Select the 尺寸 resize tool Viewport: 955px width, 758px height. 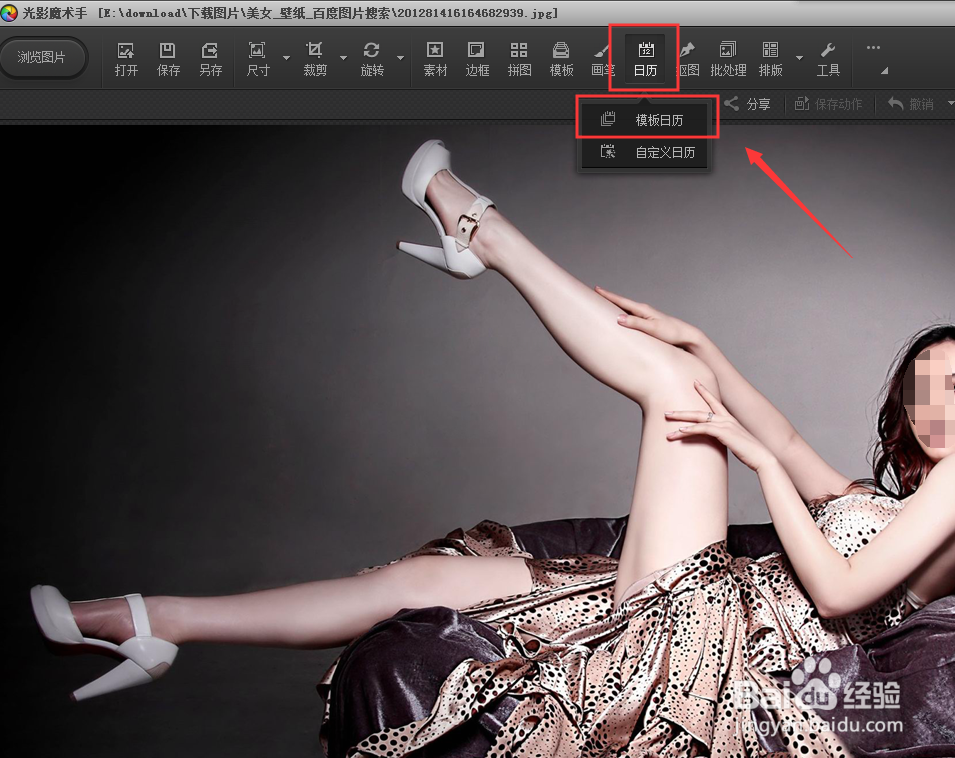(258, 59)
